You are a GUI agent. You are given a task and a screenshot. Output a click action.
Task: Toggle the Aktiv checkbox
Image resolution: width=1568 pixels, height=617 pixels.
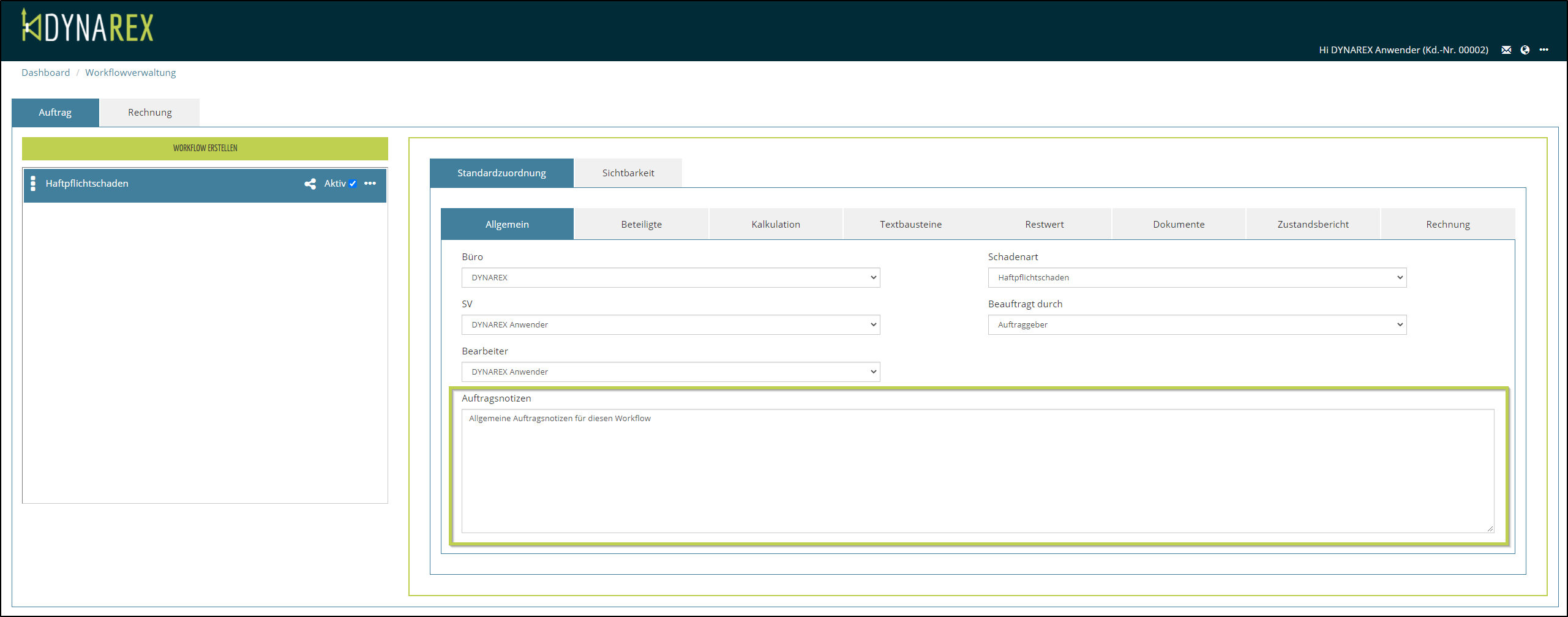353,184
